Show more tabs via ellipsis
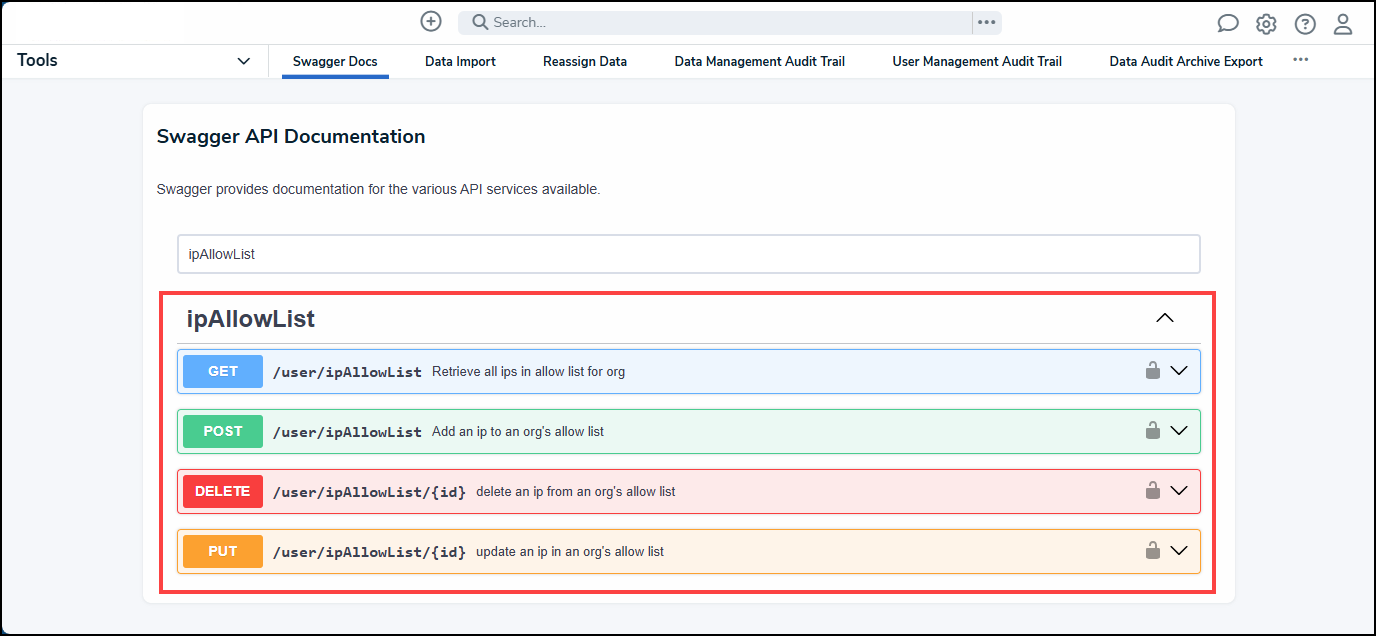1376x636 pixels. coord(1300,60)
